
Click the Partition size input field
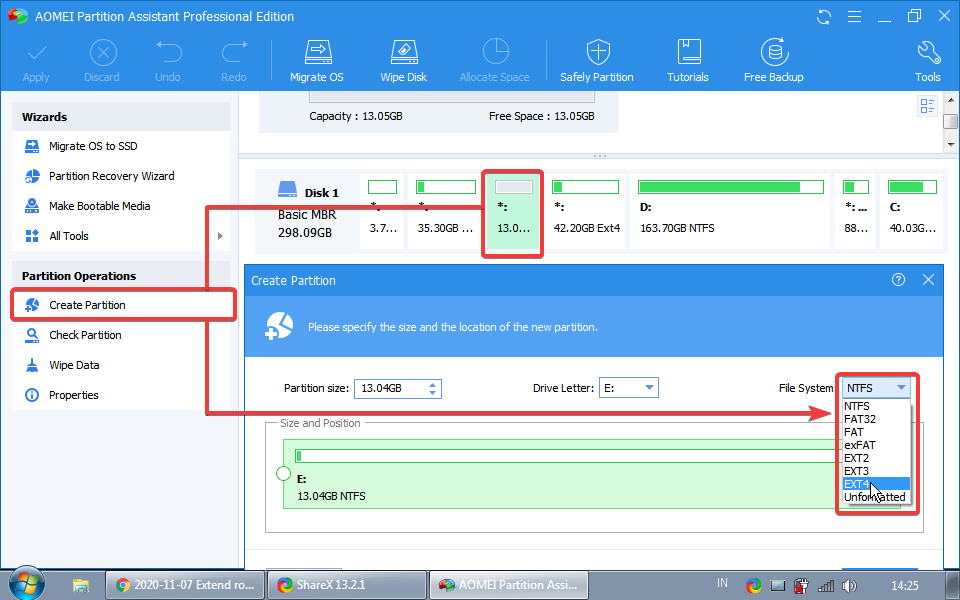390,388
